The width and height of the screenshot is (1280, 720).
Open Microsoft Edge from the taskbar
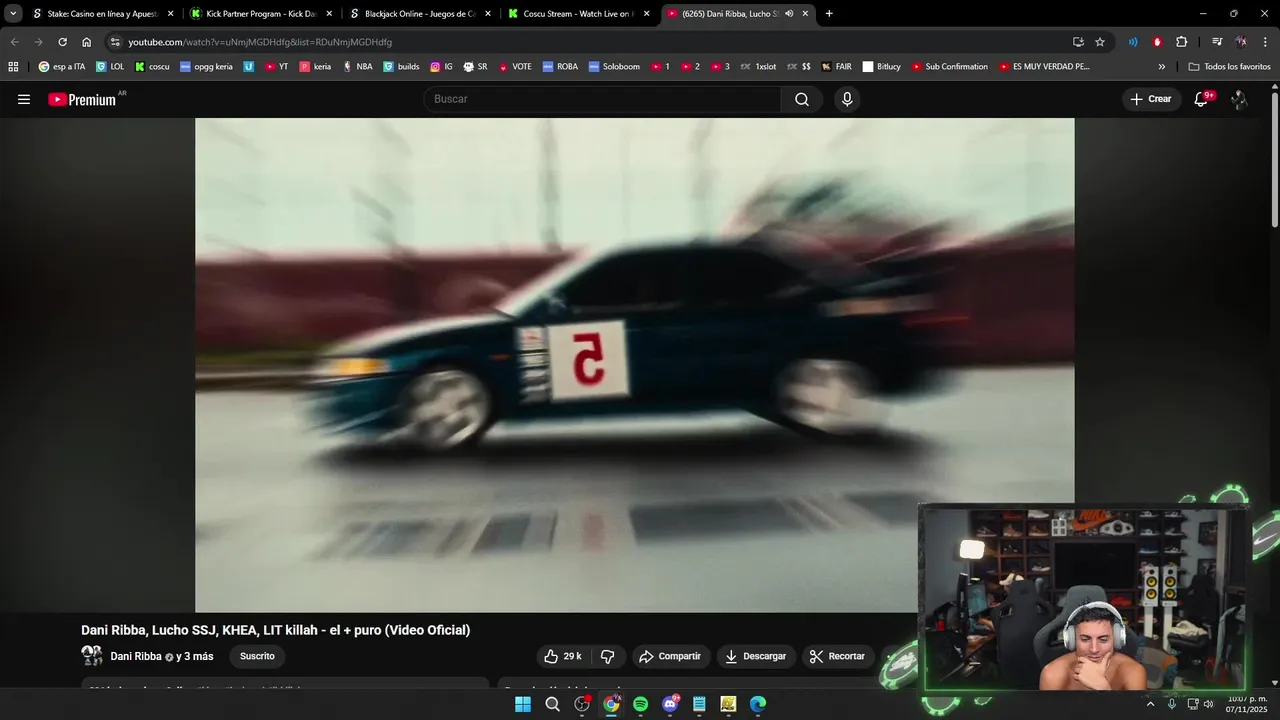[x=758, y=704]
